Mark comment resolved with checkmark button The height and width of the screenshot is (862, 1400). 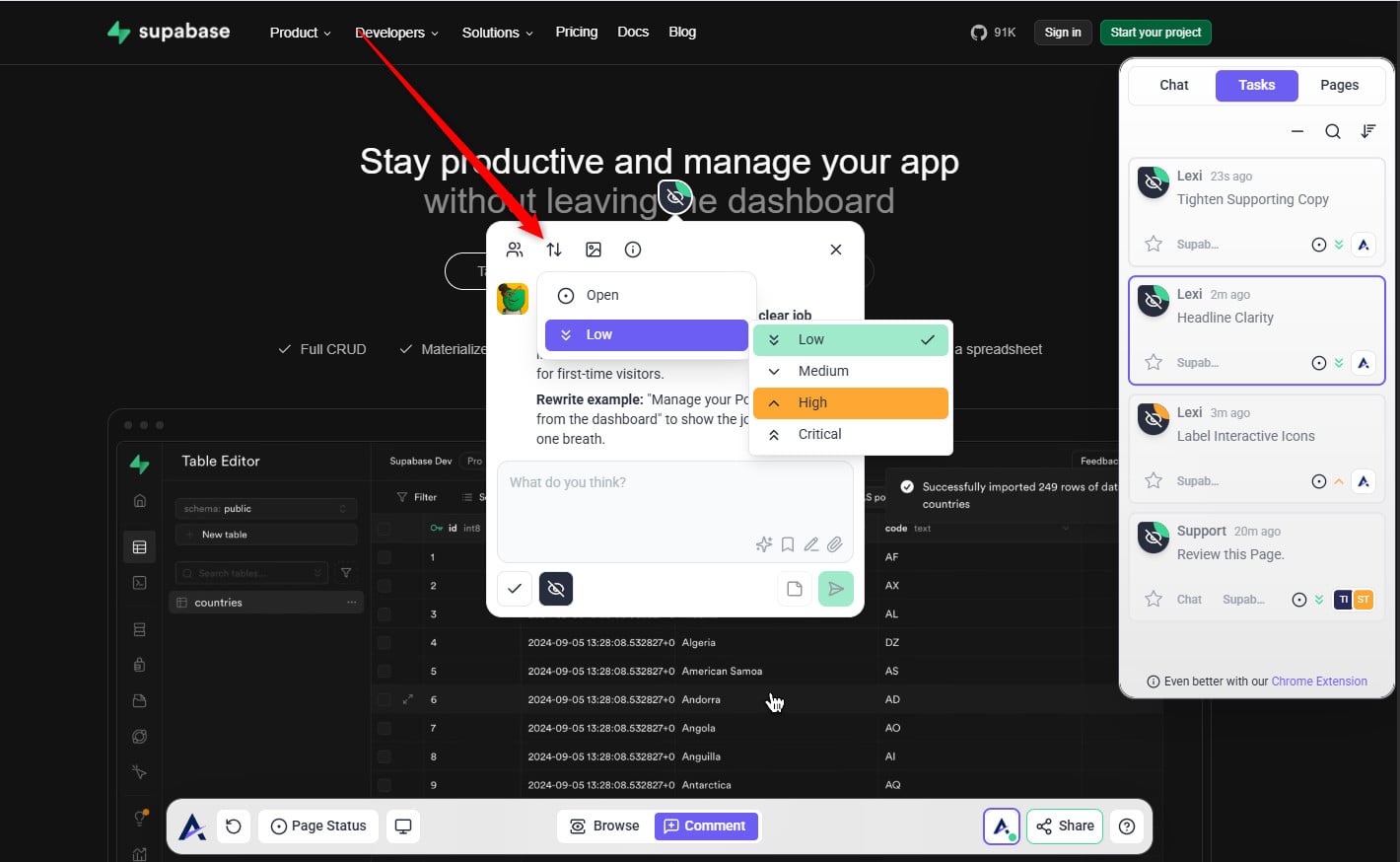[x=515, y=589]
